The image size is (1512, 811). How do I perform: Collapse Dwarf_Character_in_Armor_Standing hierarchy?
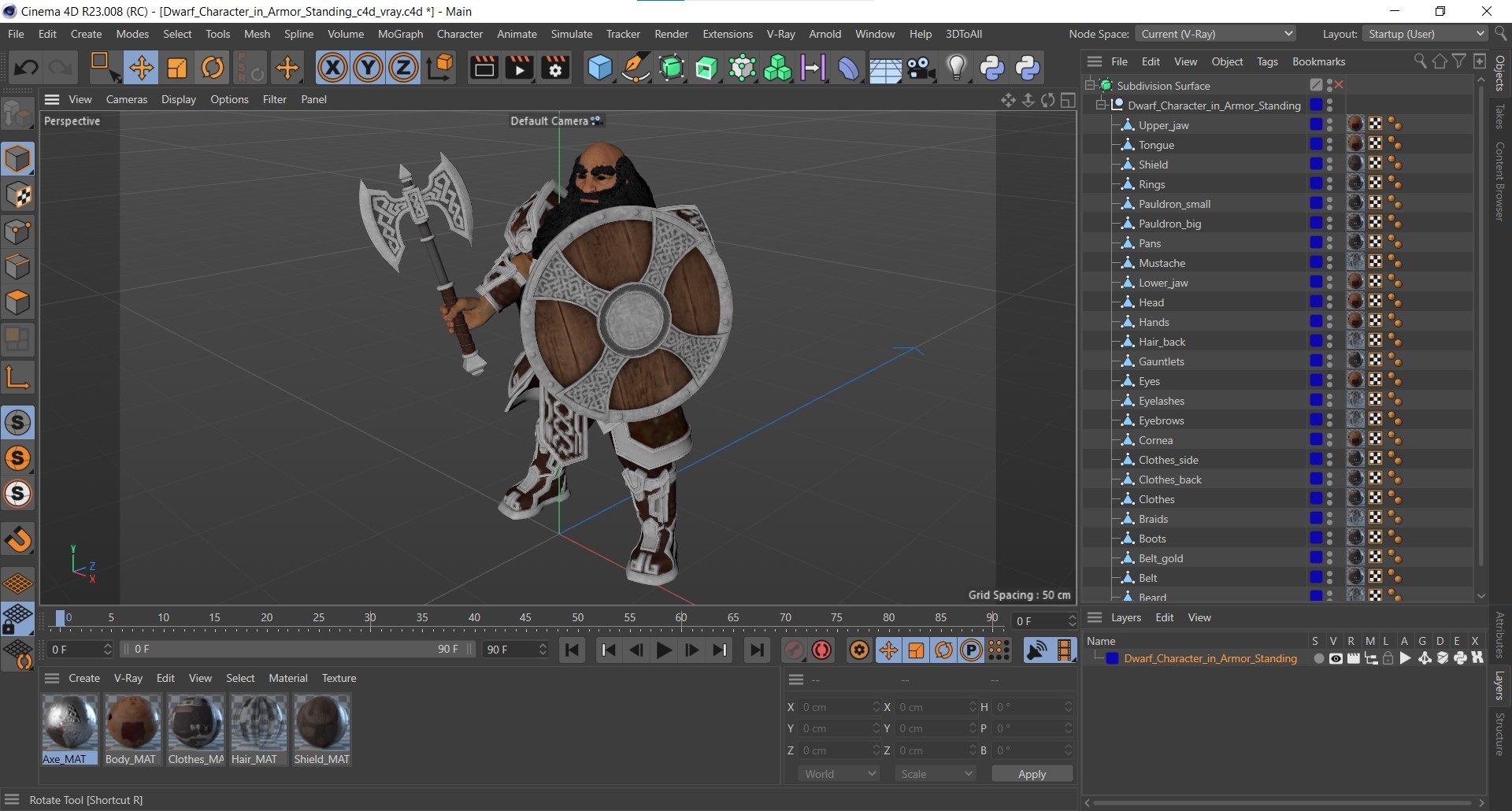coord(1101,105)
